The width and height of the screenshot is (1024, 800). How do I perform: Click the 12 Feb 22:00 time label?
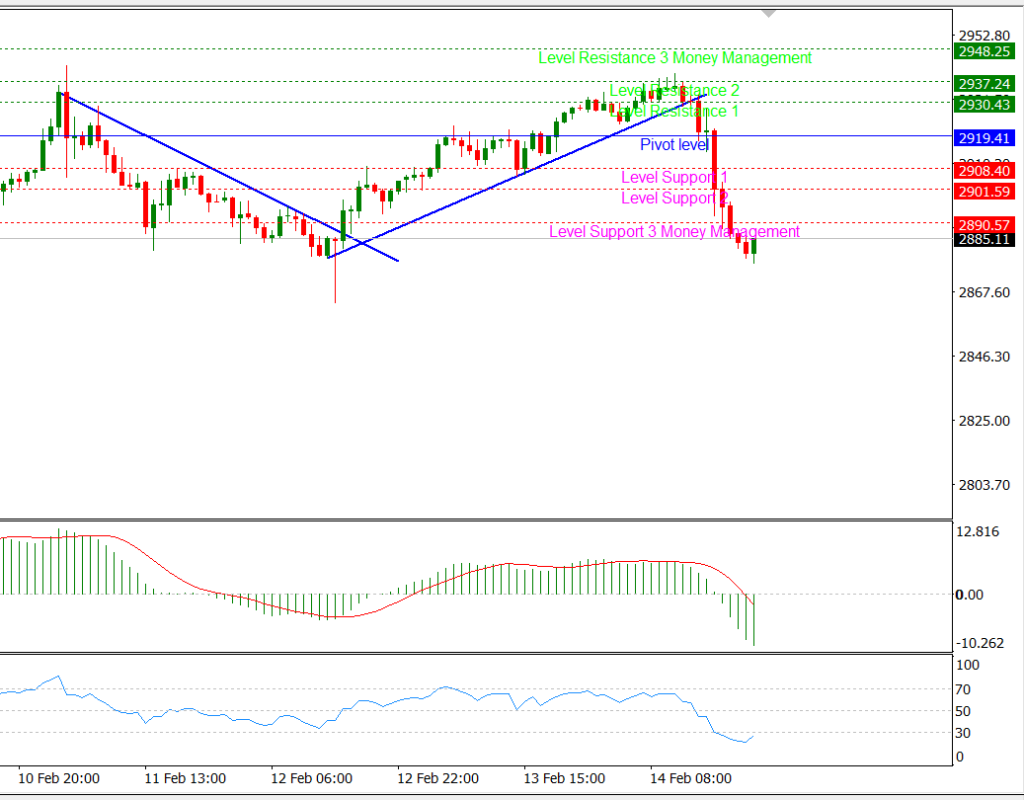tap(438, 778)
